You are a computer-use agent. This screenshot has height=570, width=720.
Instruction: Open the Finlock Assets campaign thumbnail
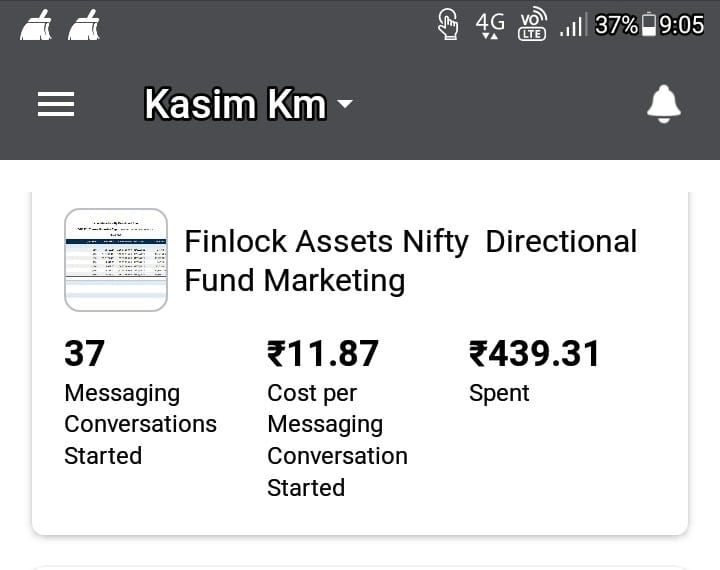[x=116, y=260]
